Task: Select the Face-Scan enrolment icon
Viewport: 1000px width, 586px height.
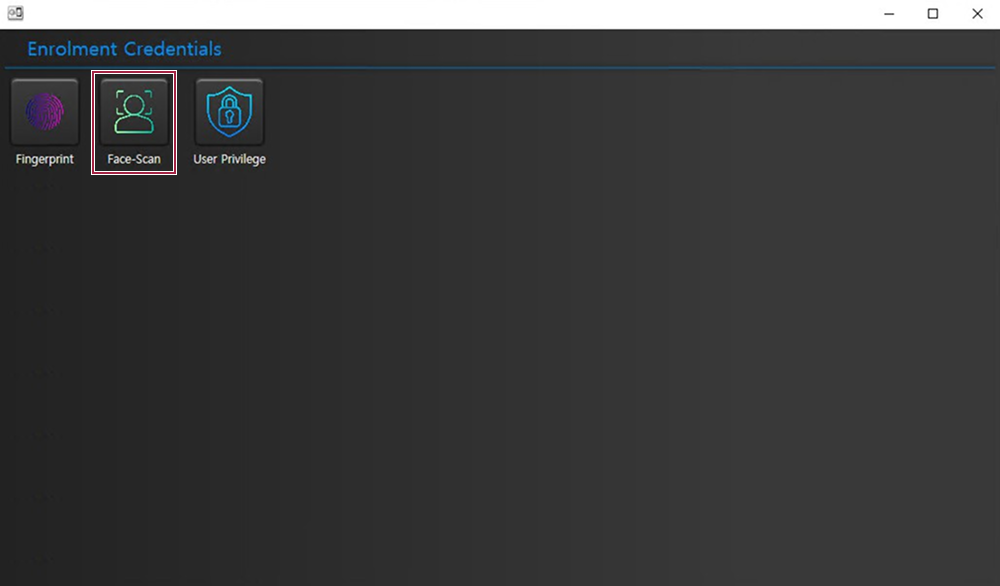Action: [134, 112]
